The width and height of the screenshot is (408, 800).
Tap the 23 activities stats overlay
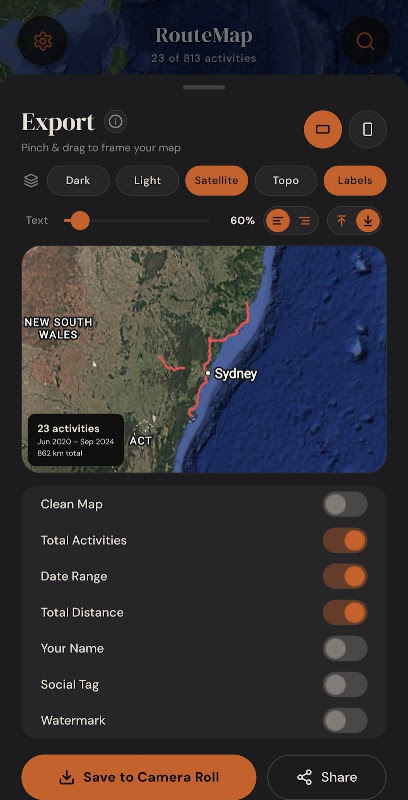76,440
